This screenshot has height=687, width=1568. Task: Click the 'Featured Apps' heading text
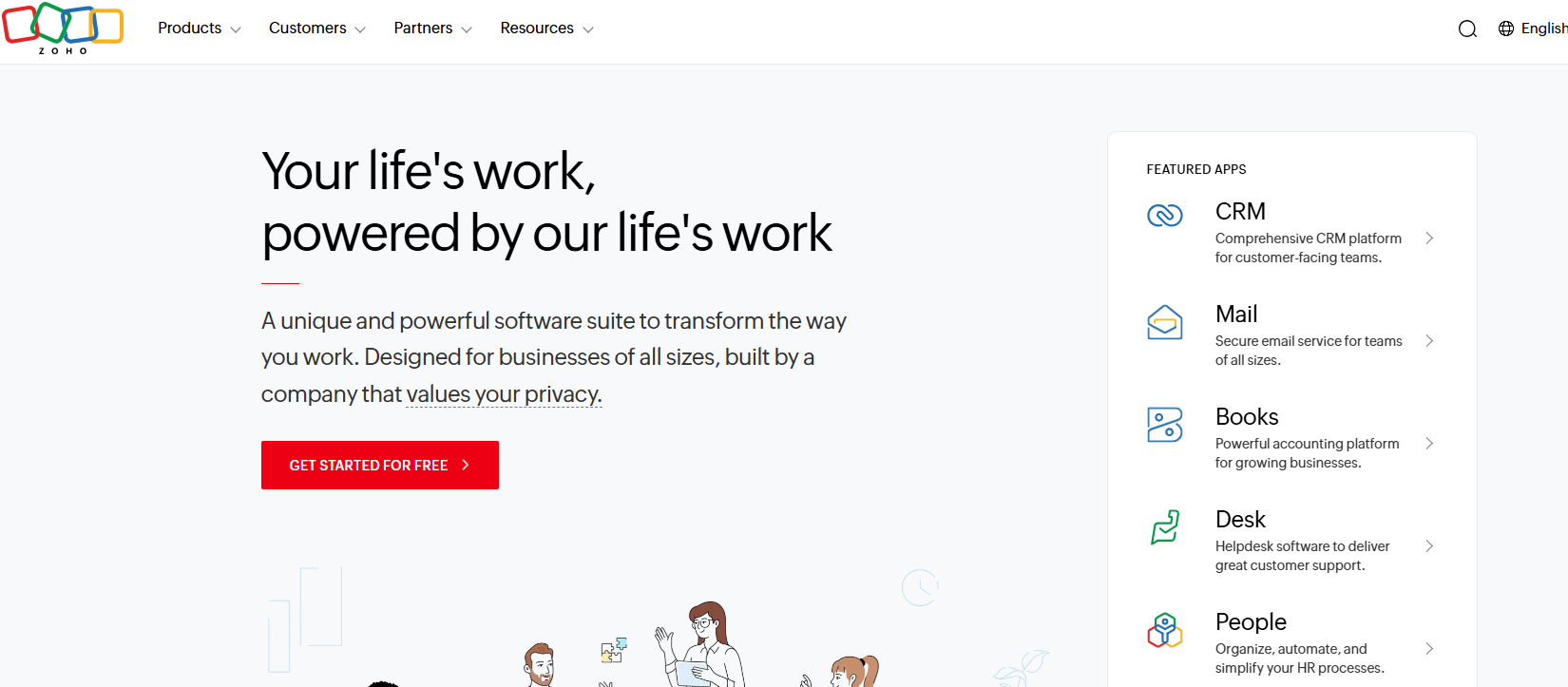point(1196,169)
